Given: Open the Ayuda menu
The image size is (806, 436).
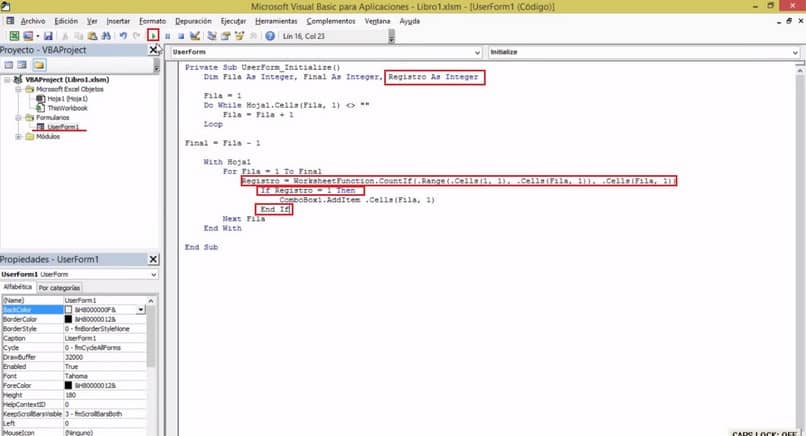Looking at the screenshot, I should [410, 21].
